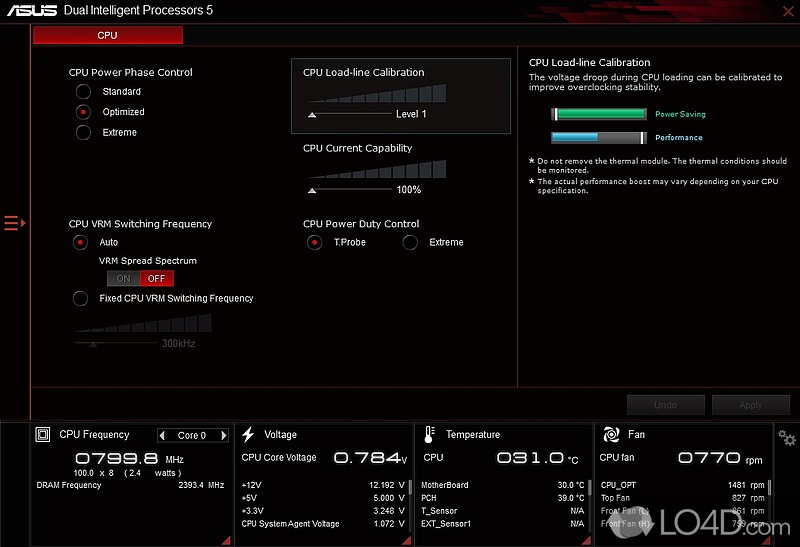The height and width of the screenshot is (547, 800).
Task: Click the T_Sensor temperature row
Action: tap(503, 511)
